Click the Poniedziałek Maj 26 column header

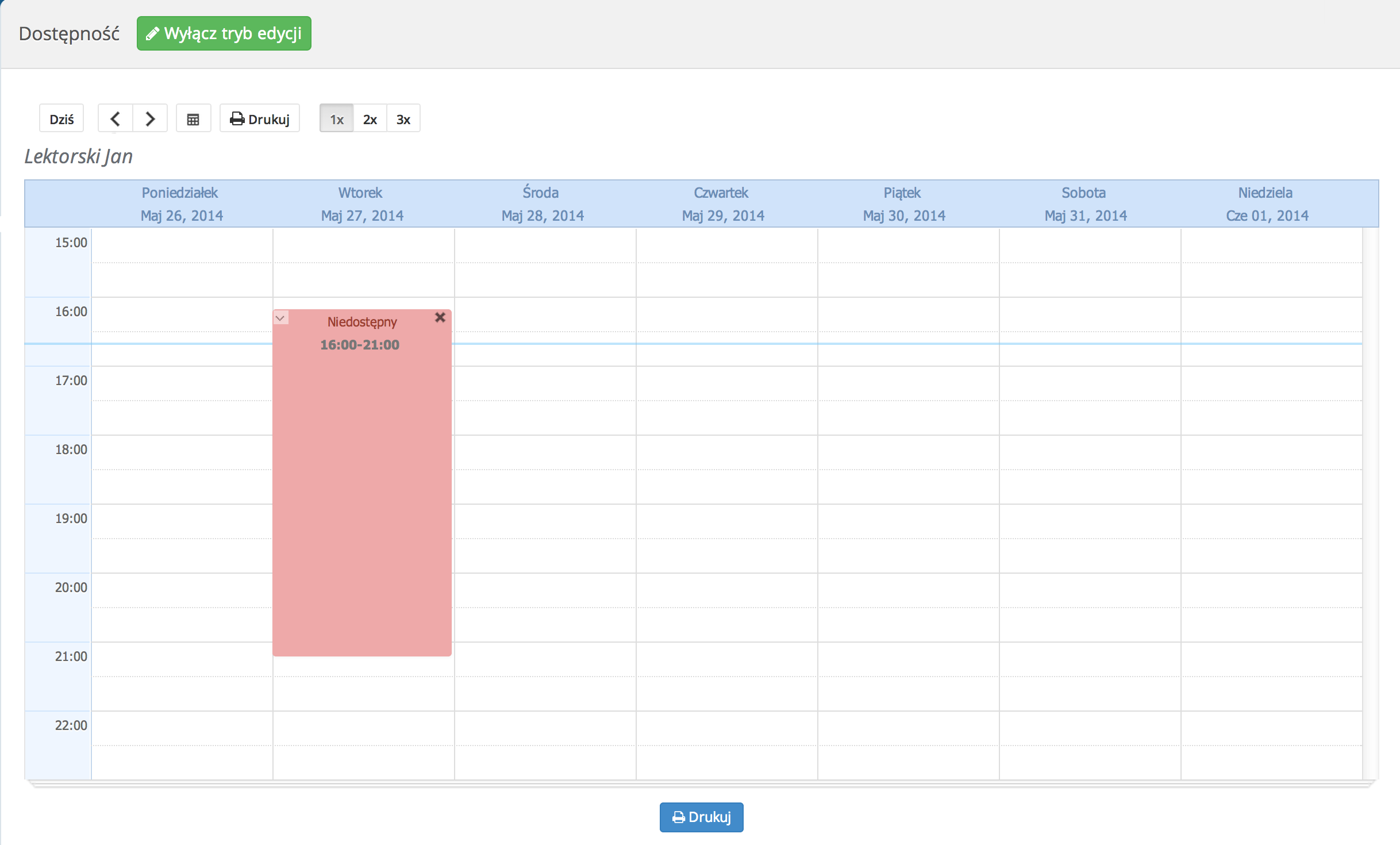pyautogui.click(x=180, y=204)
